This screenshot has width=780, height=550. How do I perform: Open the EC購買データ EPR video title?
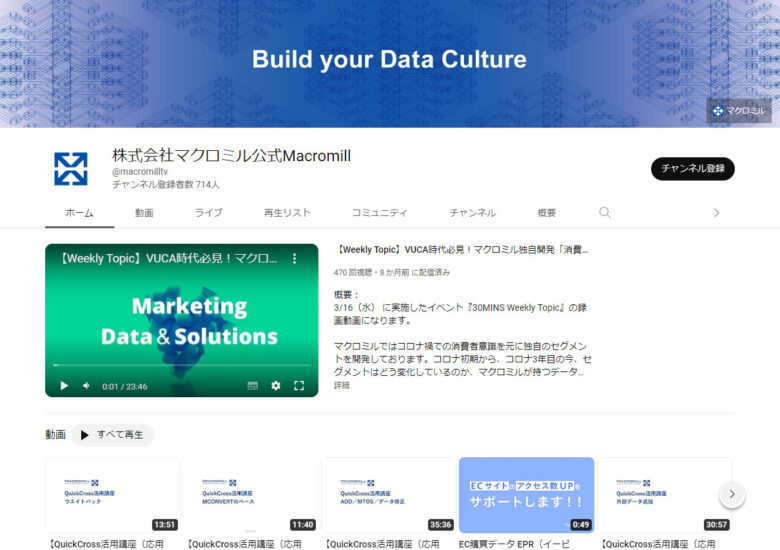point(514,544)
